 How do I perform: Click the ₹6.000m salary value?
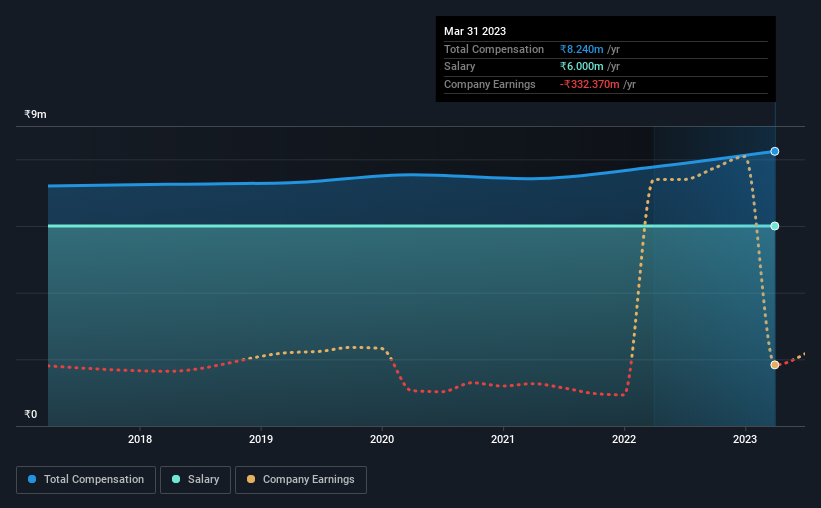click(581, 67)
